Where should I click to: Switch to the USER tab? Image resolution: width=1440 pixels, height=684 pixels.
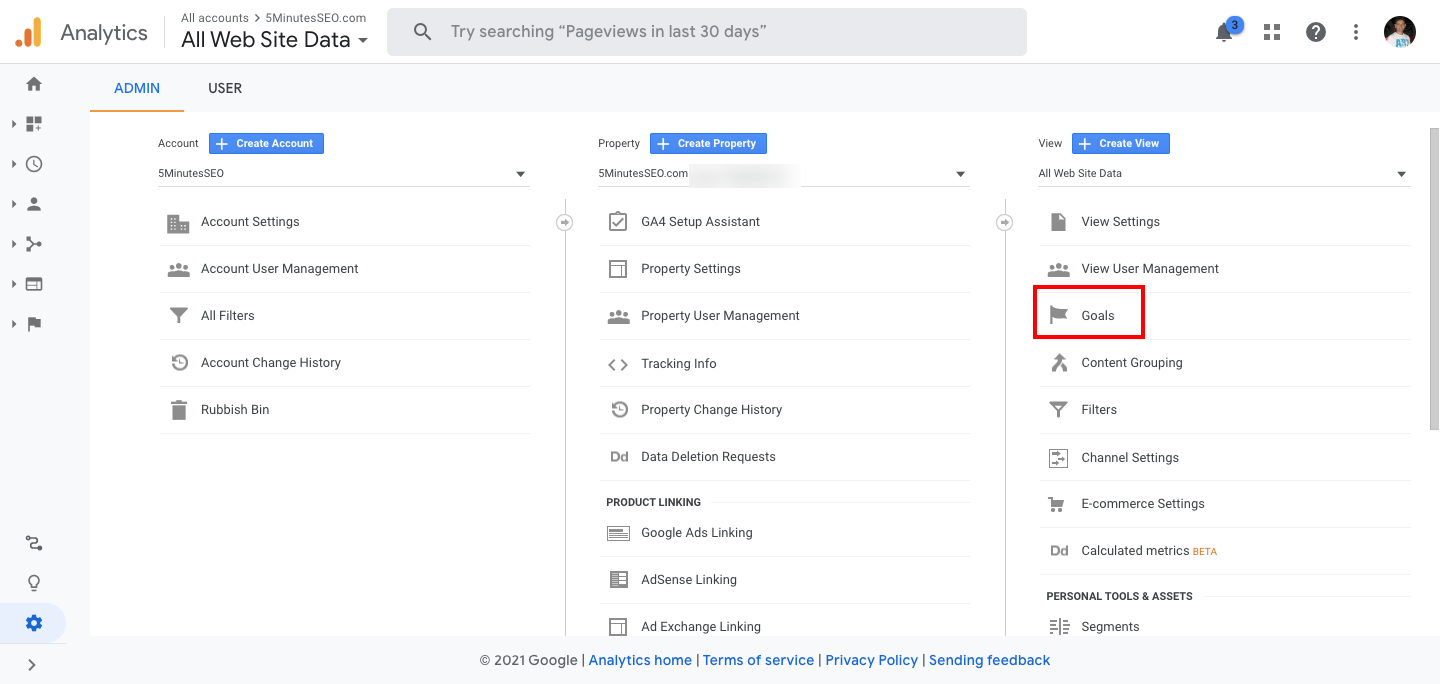click(225, 88)
